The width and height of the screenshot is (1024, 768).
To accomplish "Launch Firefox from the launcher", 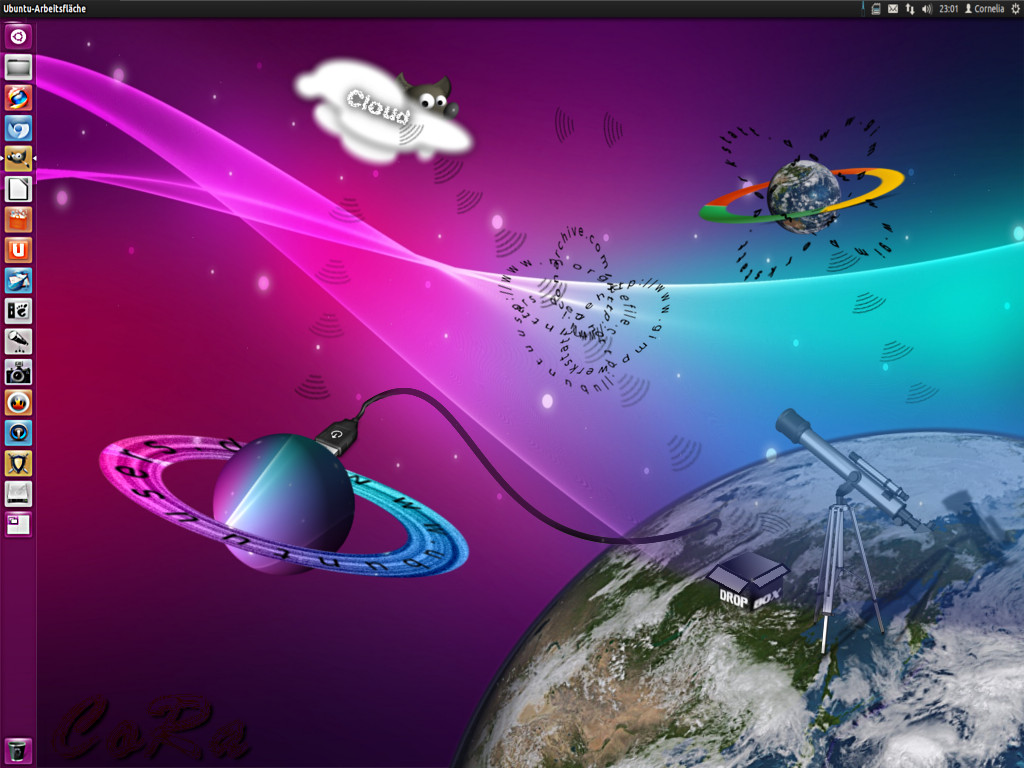I will pos(18,97).
